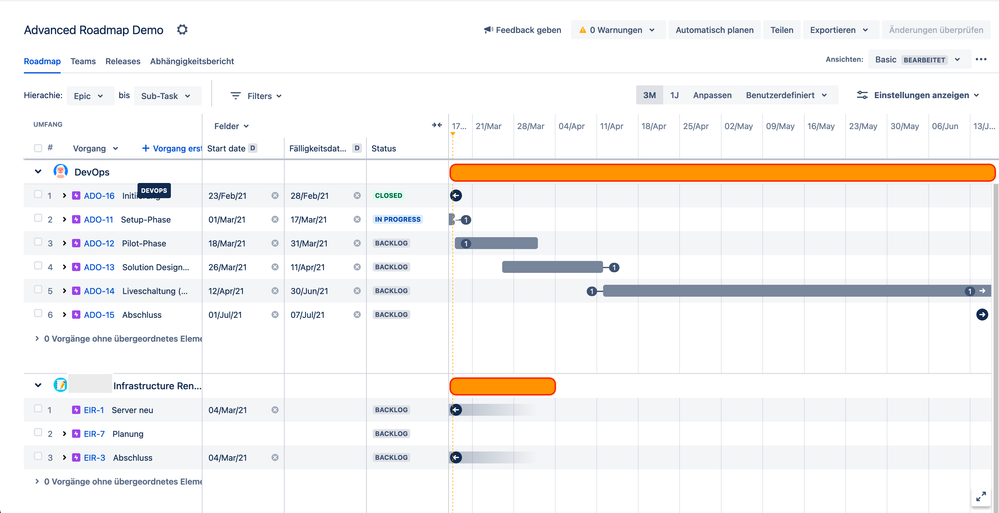Check the box for ADO-16
999x513 pixels.
coord(38,194)
